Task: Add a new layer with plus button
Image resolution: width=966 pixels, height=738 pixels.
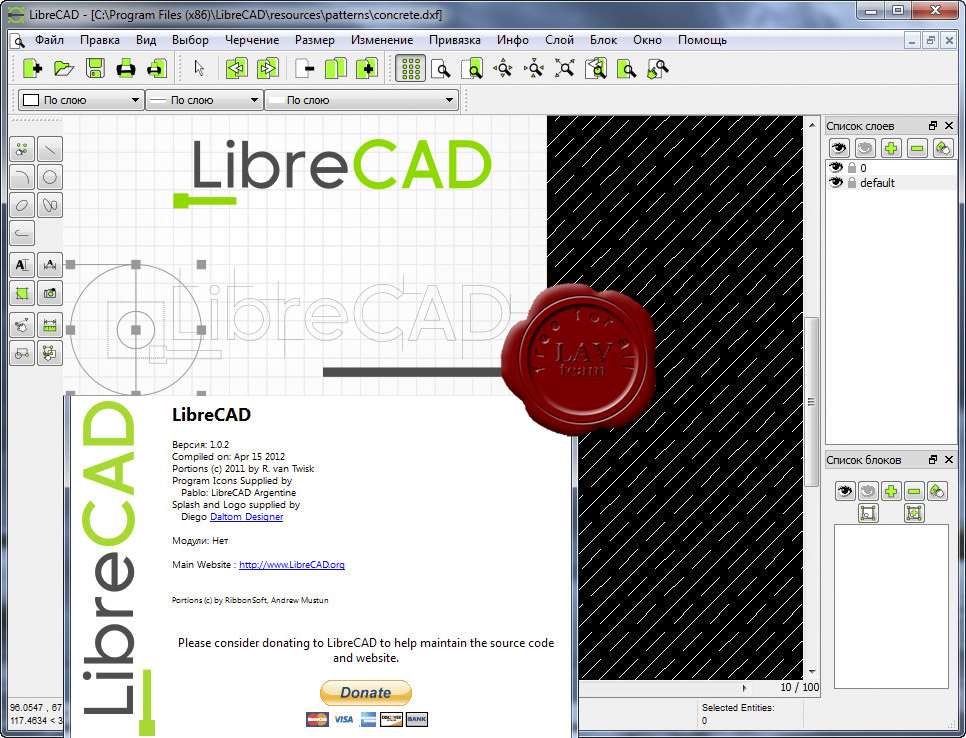Action: tap(891, 148)
